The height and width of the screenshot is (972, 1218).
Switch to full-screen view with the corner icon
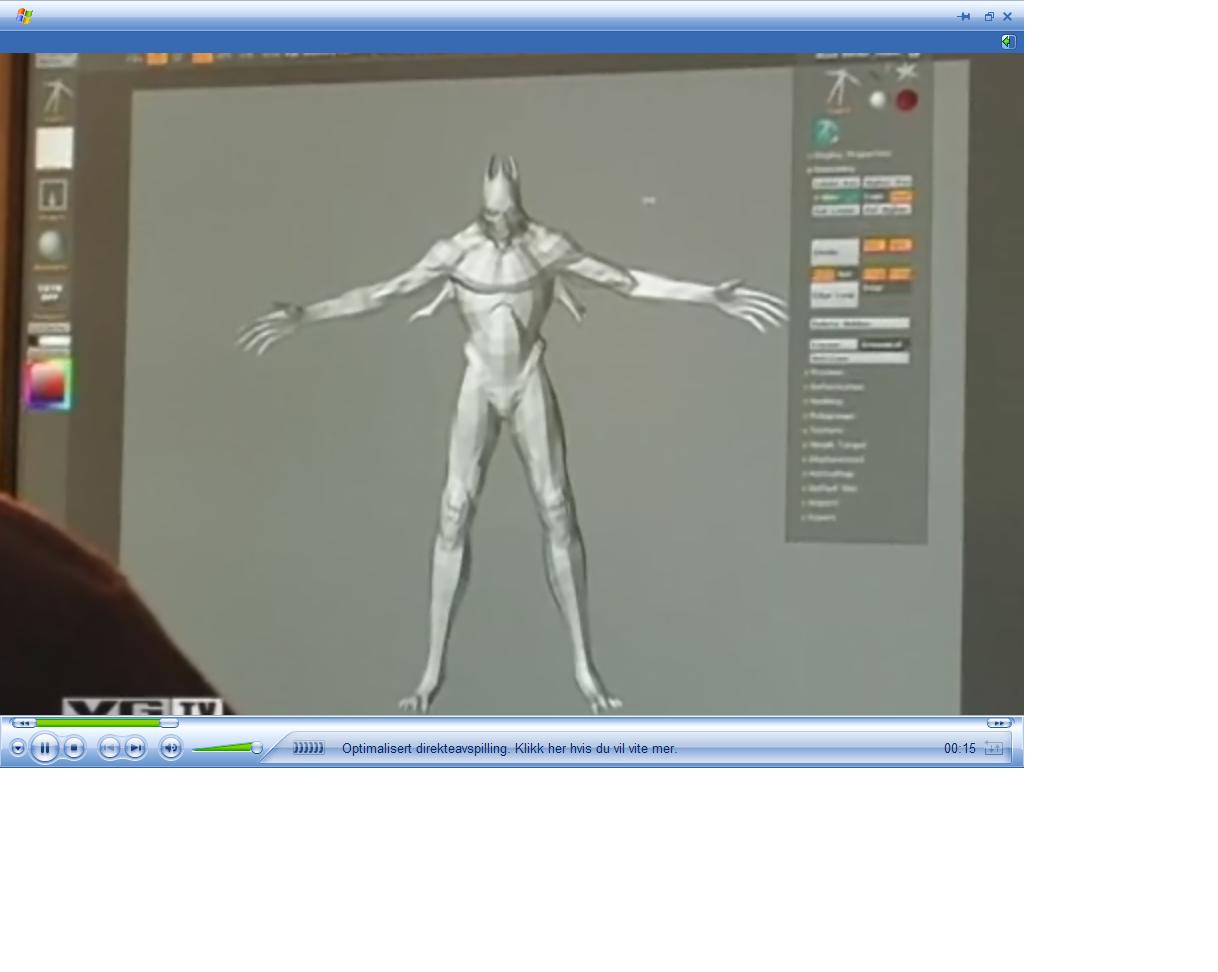pyautogui.click(x=993, y=748)
